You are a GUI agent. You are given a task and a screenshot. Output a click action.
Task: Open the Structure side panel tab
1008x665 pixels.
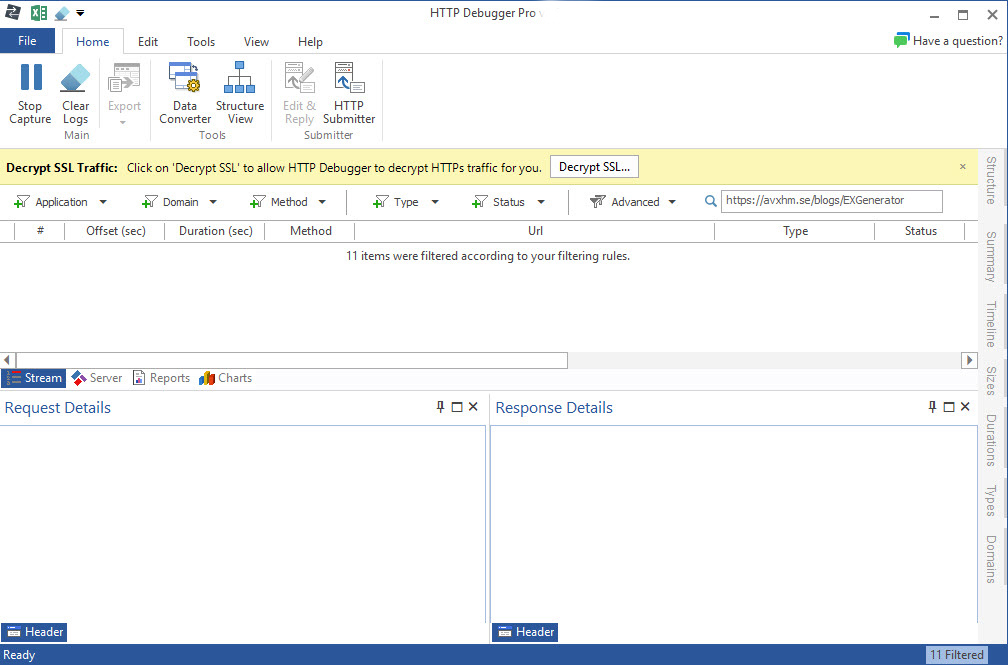pos(991,180)
